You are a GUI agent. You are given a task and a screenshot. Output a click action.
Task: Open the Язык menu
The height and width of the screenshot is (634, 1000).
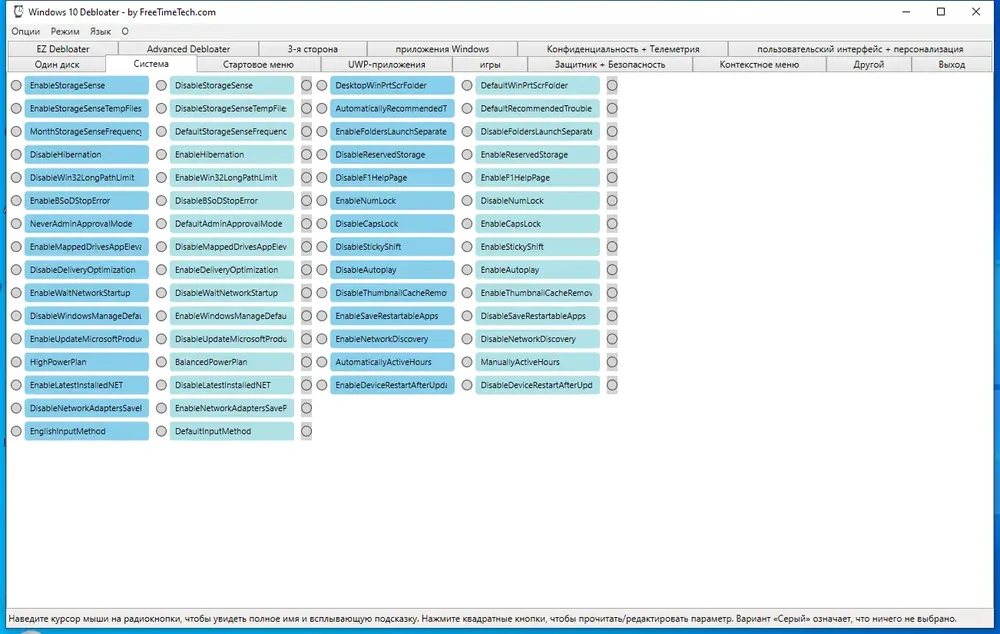click(100, 31)
